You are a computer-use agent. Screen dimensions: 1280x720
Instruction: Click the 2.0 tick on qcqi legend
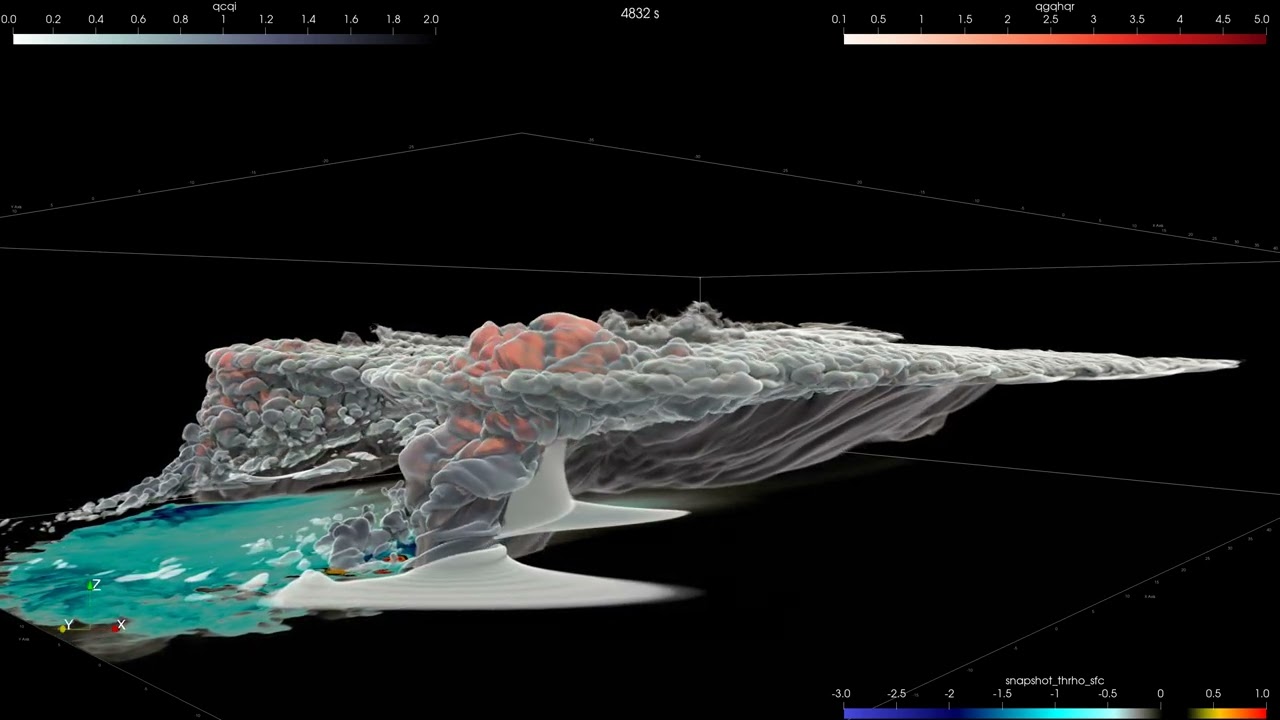tap(430, 19)
